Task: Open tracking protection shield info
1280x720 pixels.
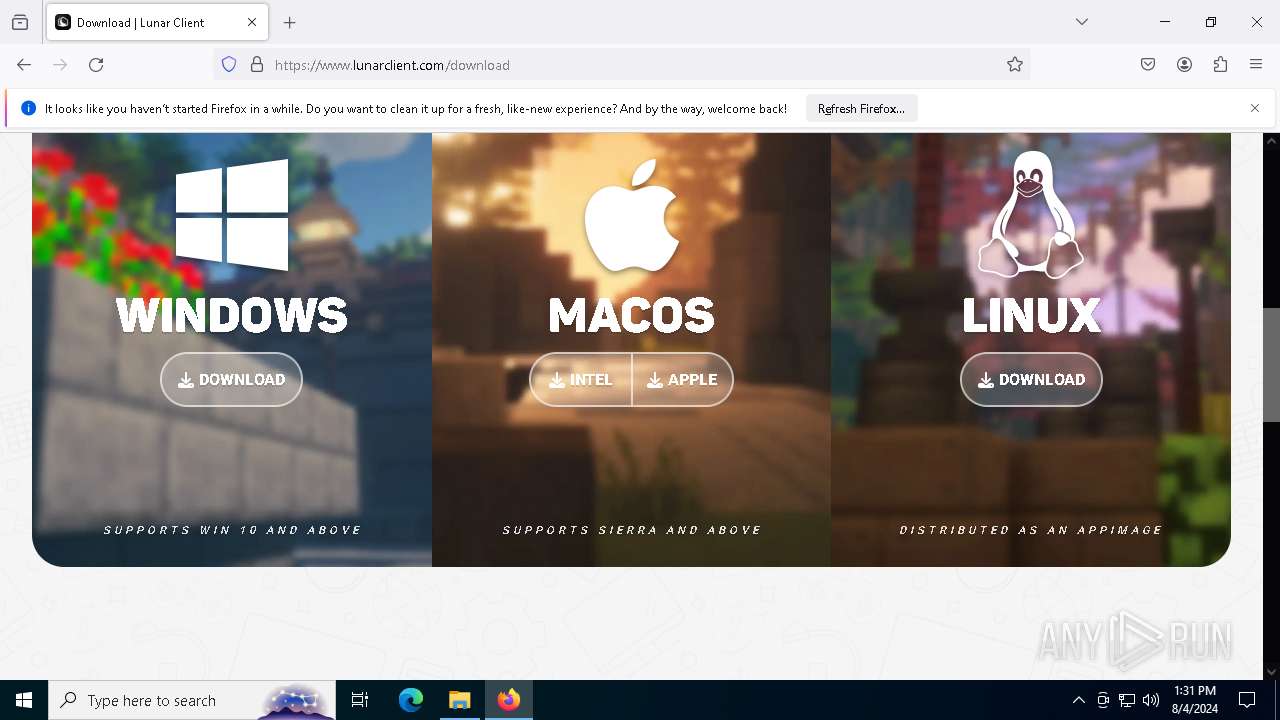Action: [x=229, y=65]
